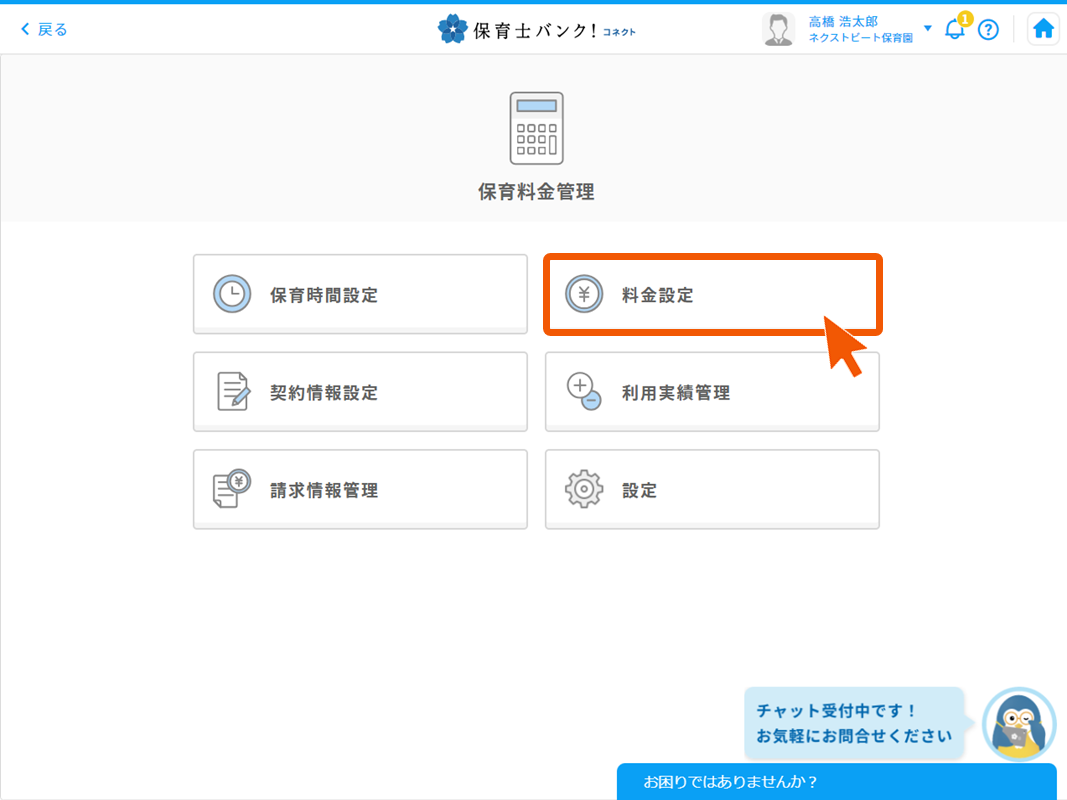The height and width of the screenshot is (800, 1067).
Task: Click the yen coin icon for 料金設定
Action: (x=584, y=295)
